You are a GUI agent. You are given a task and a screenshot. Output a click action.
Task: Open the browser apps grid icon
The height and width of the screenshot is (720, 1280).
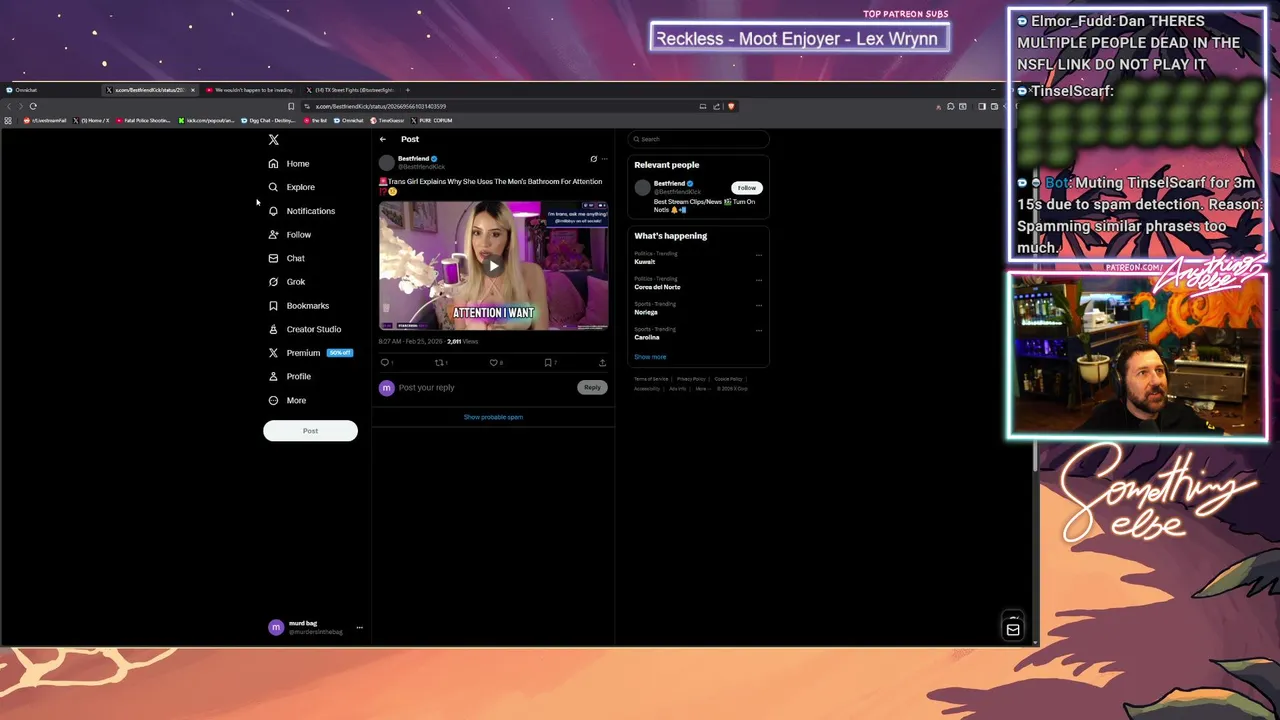pyautogui.click(x=8, y=120)
